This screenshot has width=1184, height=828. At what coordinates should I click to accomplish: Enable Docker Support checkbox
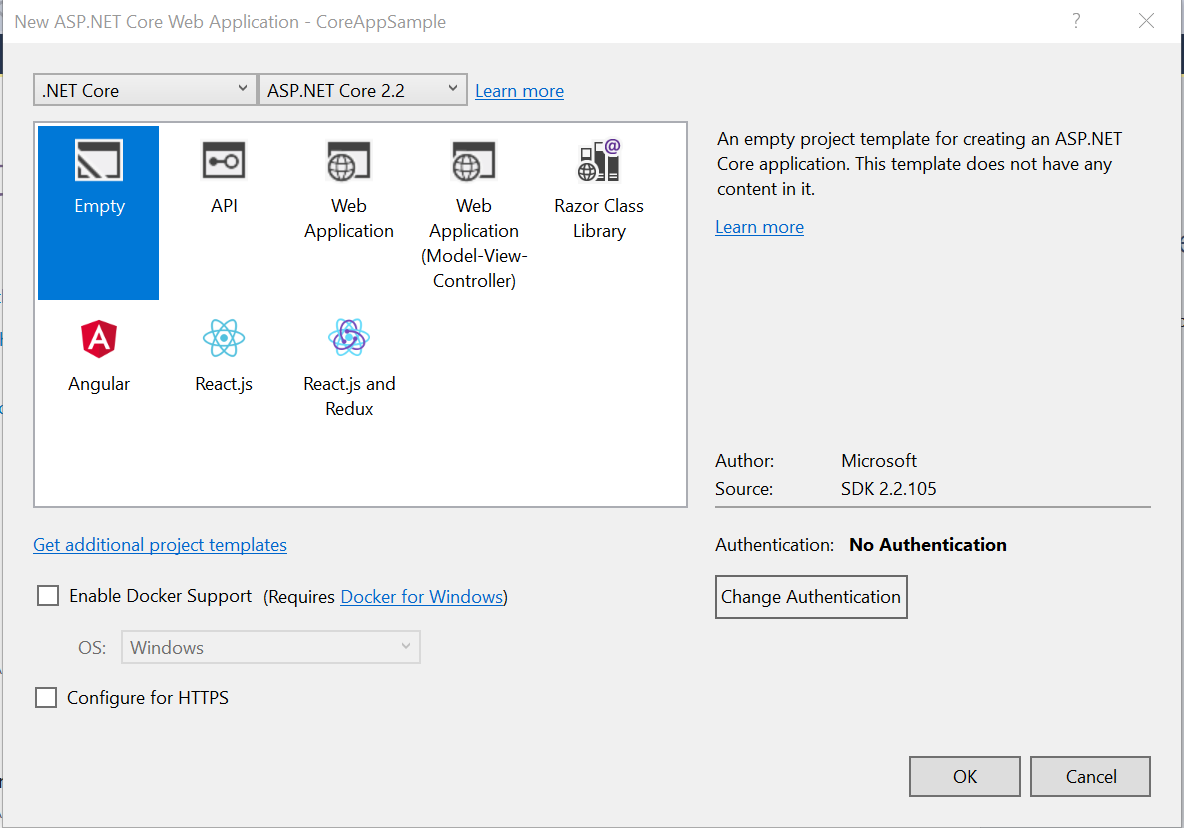(x=48, y=596)
